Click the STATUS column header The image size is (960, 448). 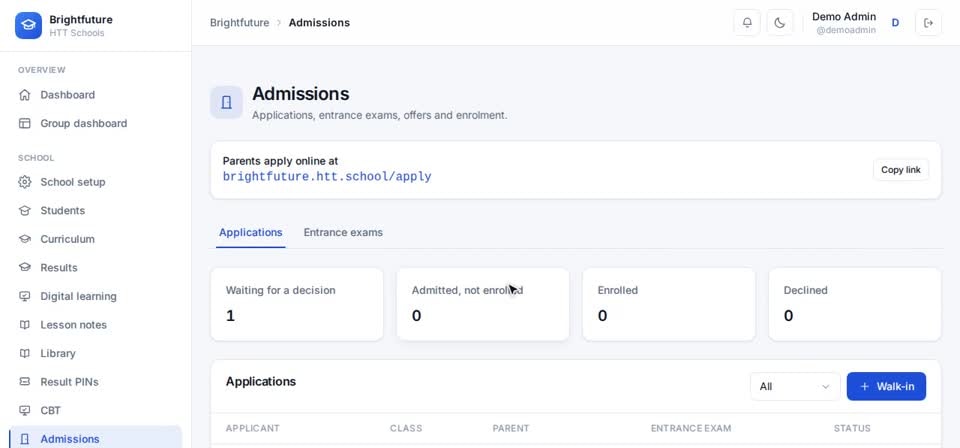click(x=852, y=428)
